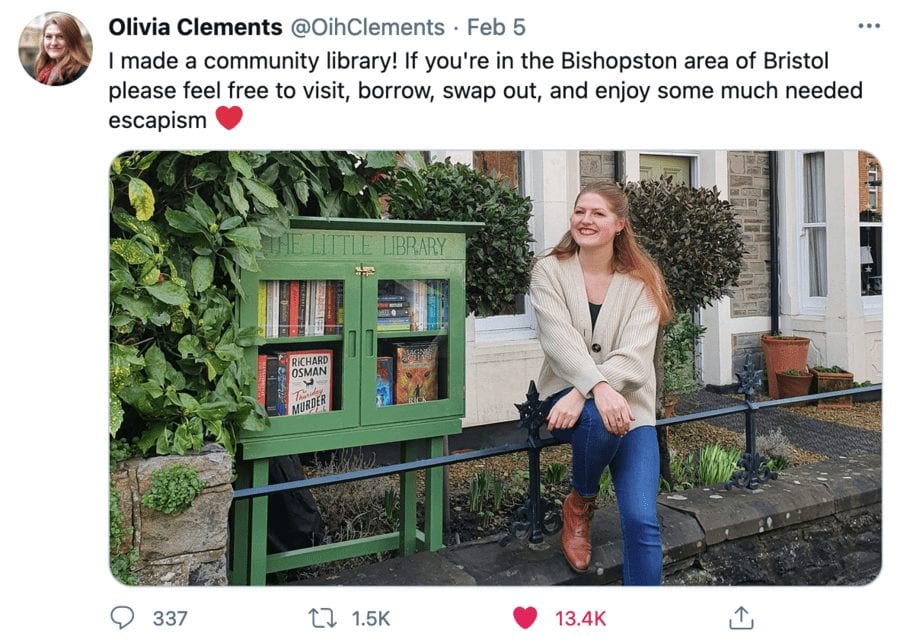Click the Olivia Clements display name
900x643 pixels.
(195, 27)
